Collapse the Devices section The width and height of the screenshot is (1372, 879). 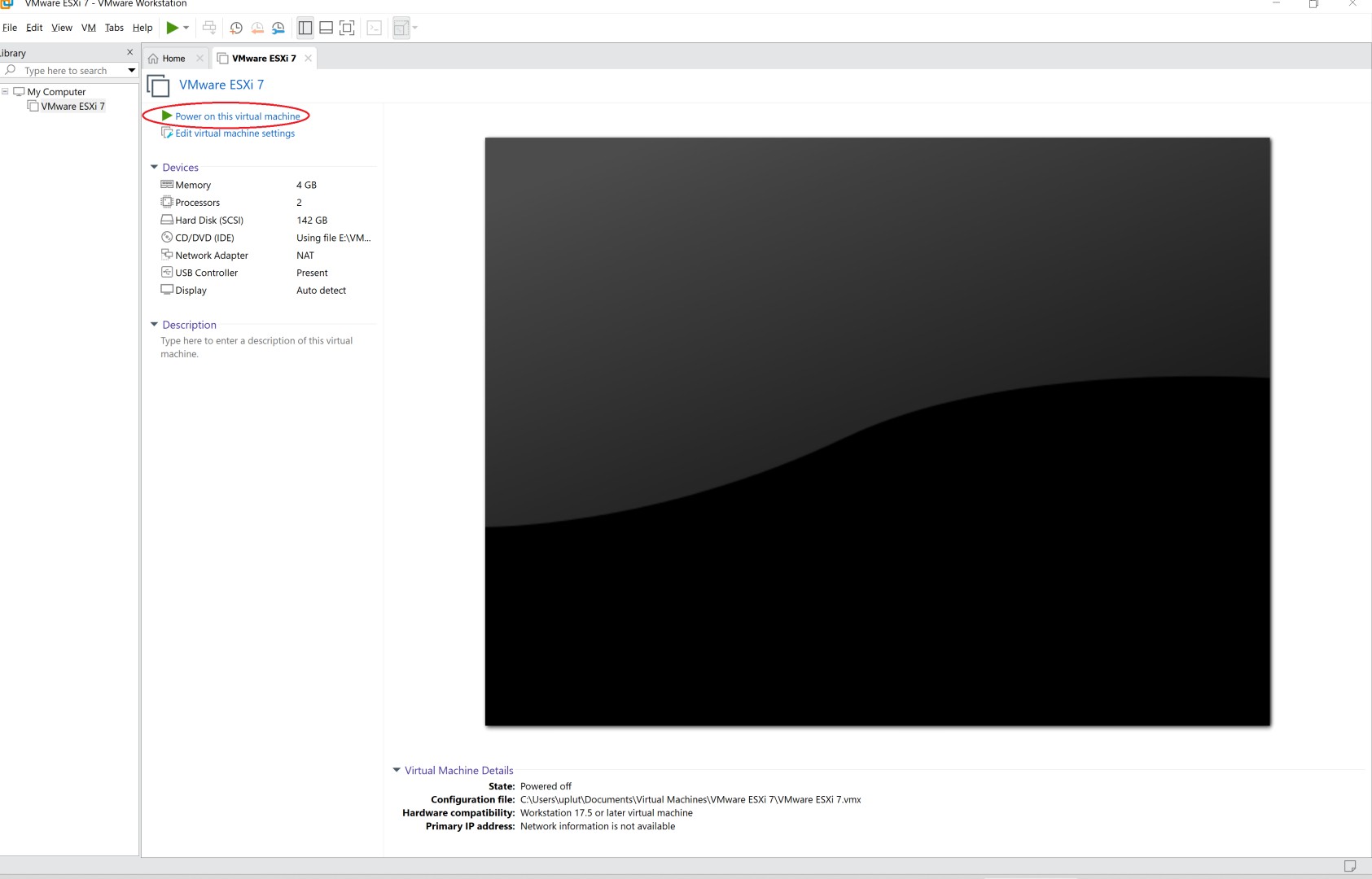point(154,168)
